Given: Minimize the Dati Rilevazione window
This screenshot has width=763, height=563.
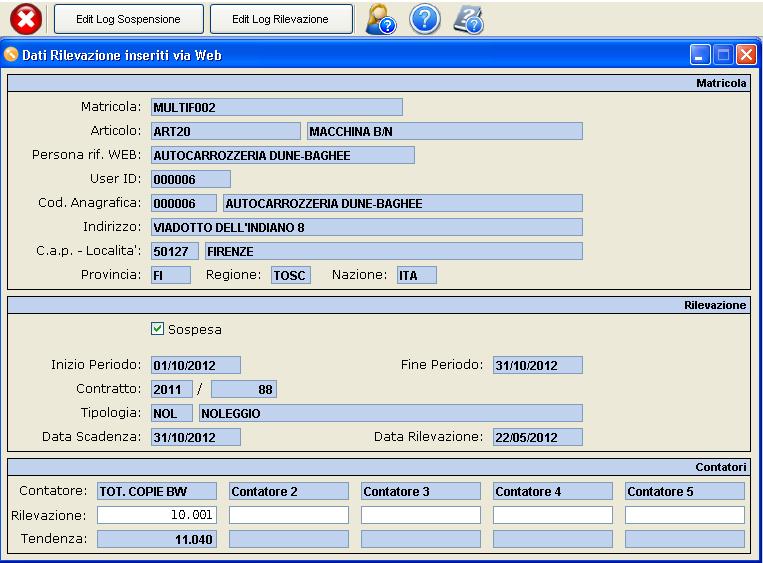Looking at the screenshot, I should click(x=700, y=54).
